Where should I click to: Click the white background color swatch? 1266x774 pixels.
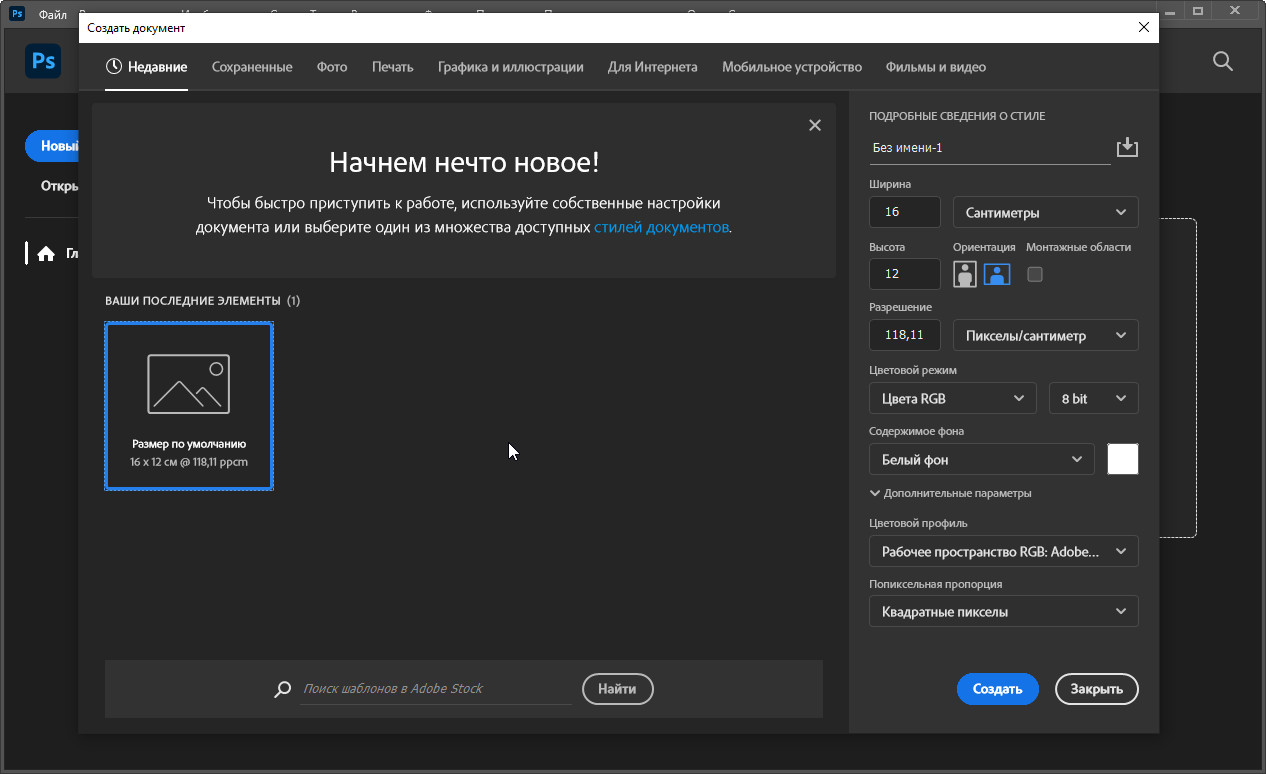1122,459
